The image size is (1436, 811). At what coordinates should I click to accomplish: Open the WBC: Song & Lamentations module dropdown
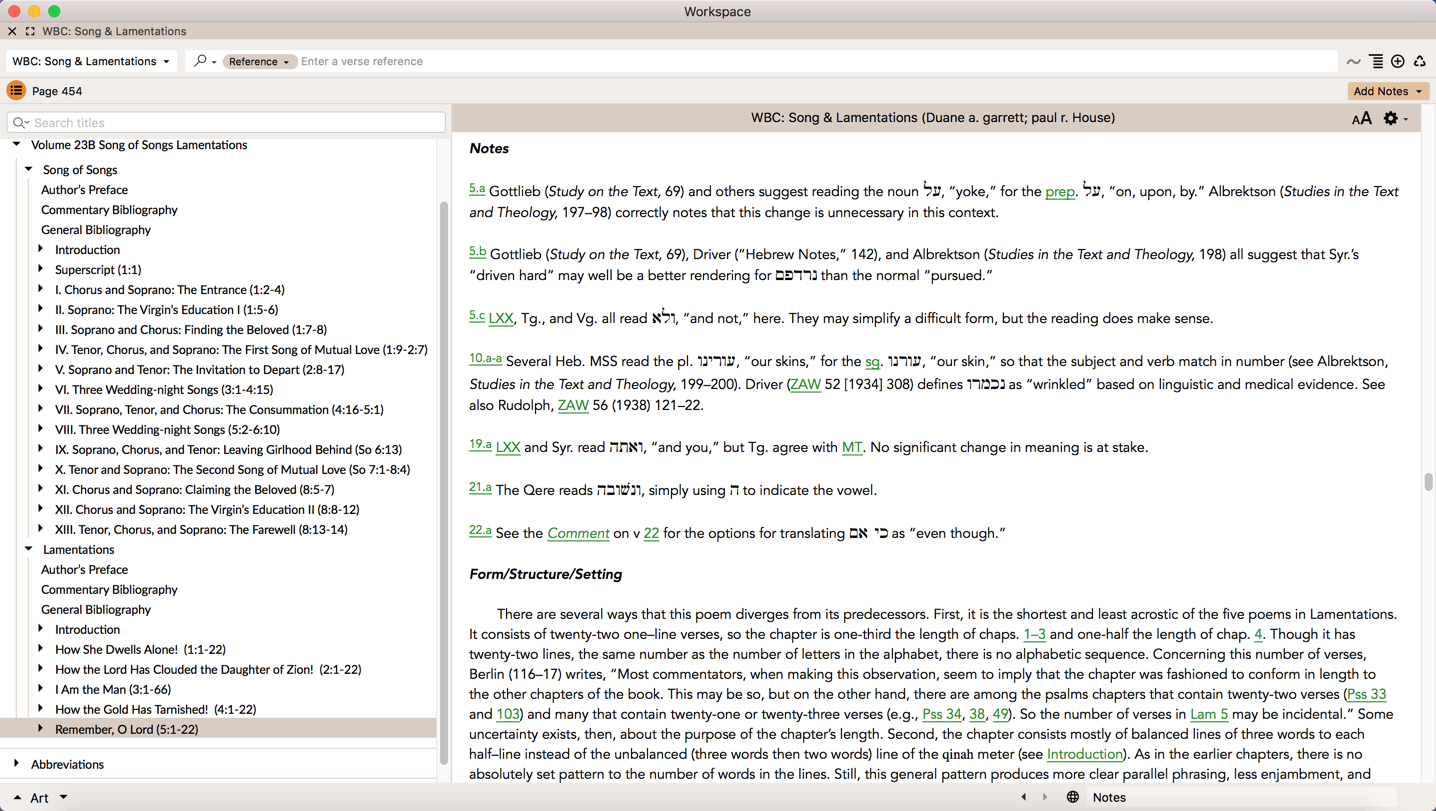click(91, 61)
